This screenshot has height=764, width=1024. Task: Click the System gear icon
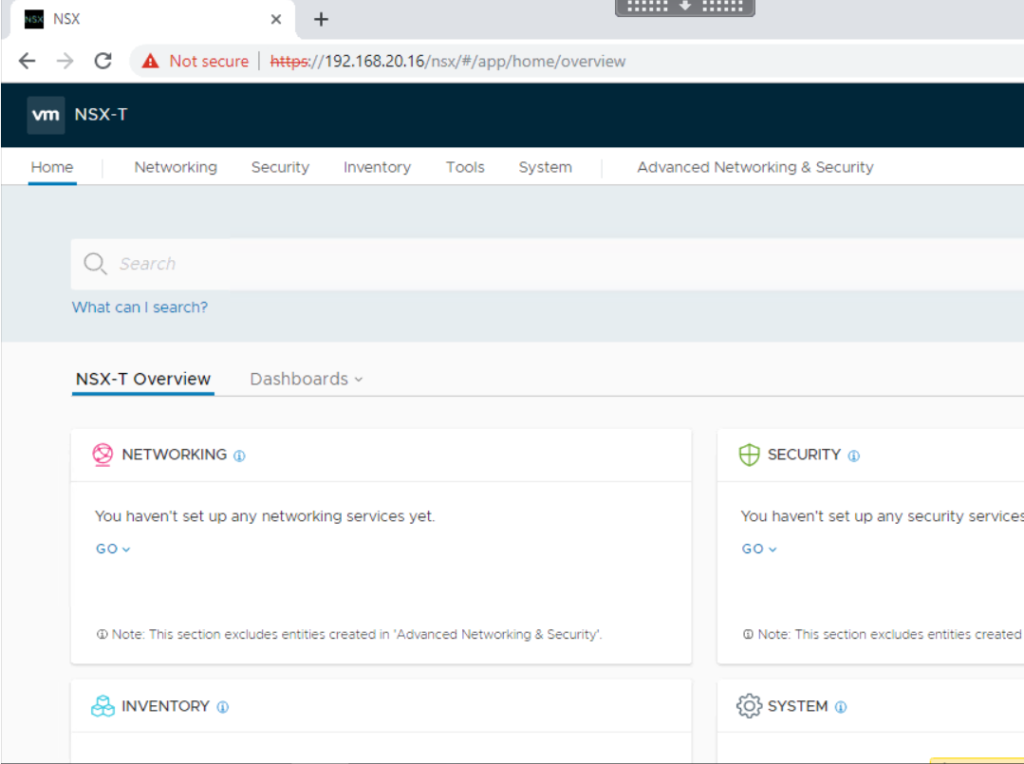pyautogui.click(x=749, y=706)
